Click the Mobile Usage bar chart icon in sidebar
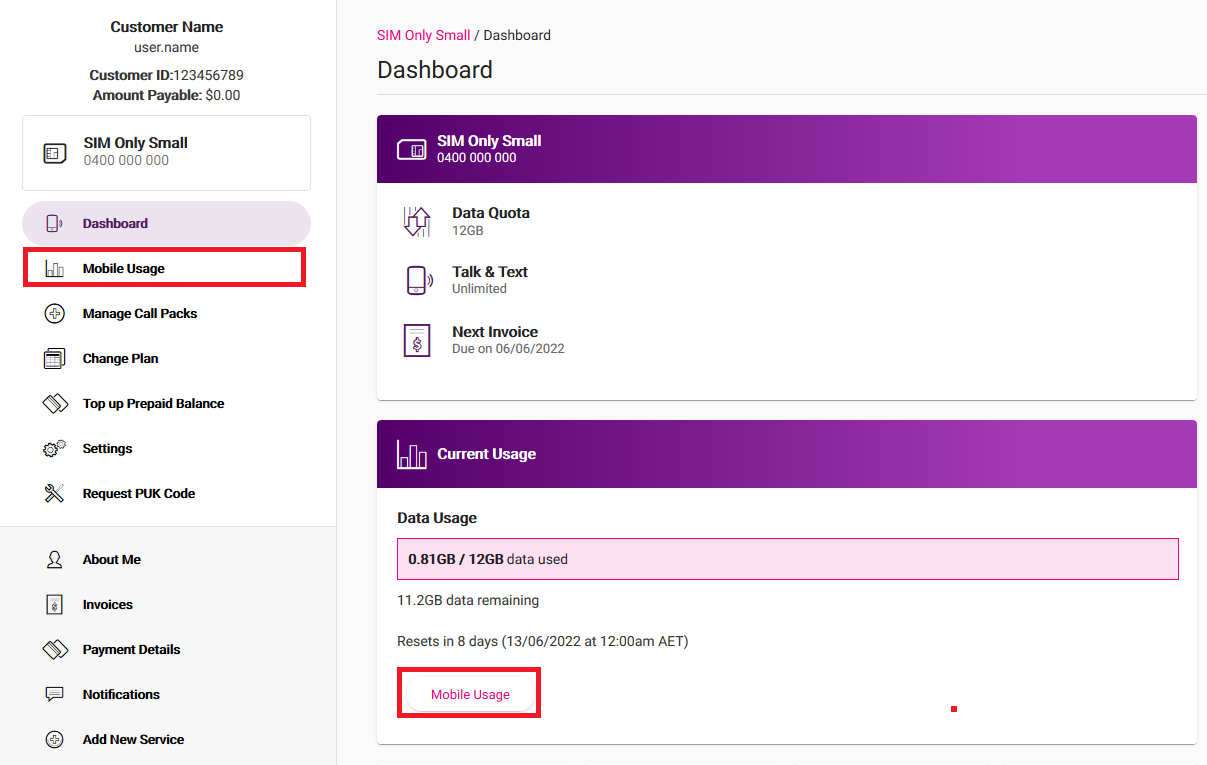The width and height of the screenshot is (1207, 765). pyautogui.click(x=55, y=269)
